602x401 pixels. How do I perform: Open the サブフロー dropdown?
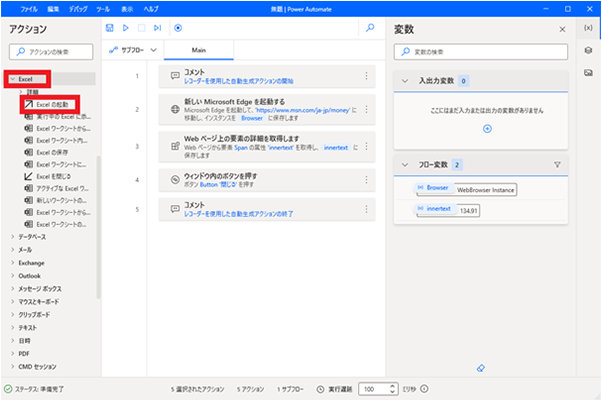(133, 50)
